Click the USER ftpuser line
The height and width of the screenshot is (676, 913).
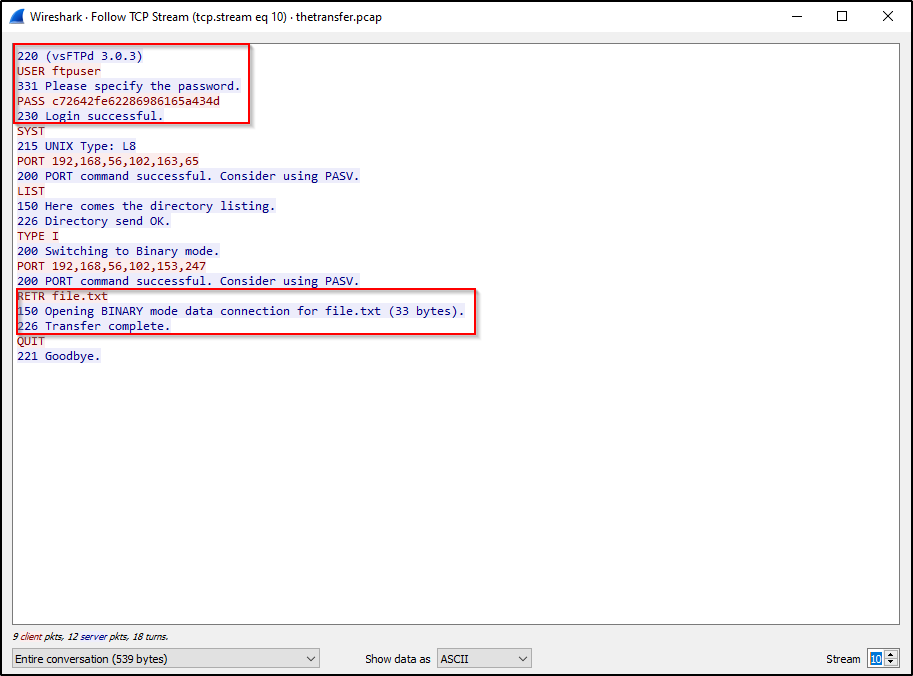pyautogui.click(x=59, y=71)
